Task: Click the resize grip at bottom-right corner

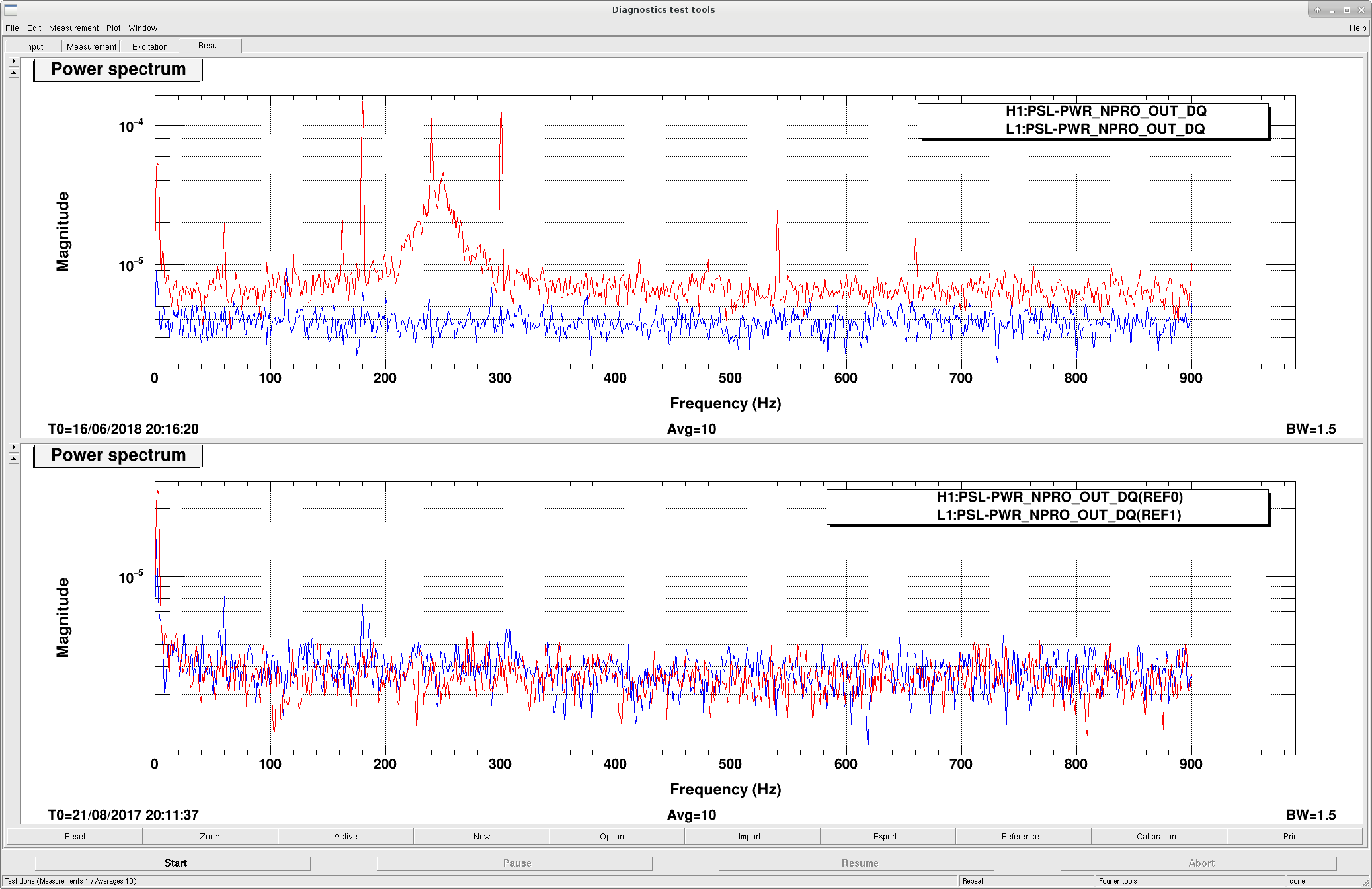Action: point(1366,883)
